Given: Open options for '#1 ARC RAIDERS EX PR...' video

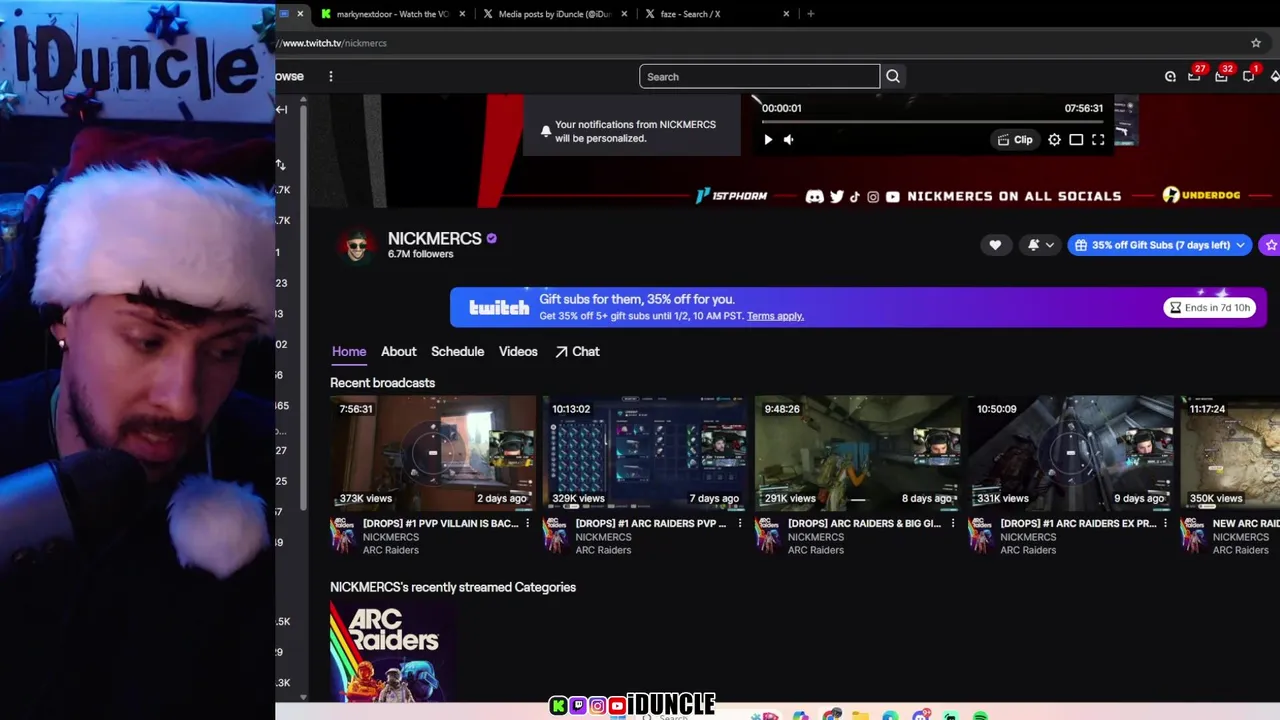Looking at the screenshot, I should (1165, 523).
